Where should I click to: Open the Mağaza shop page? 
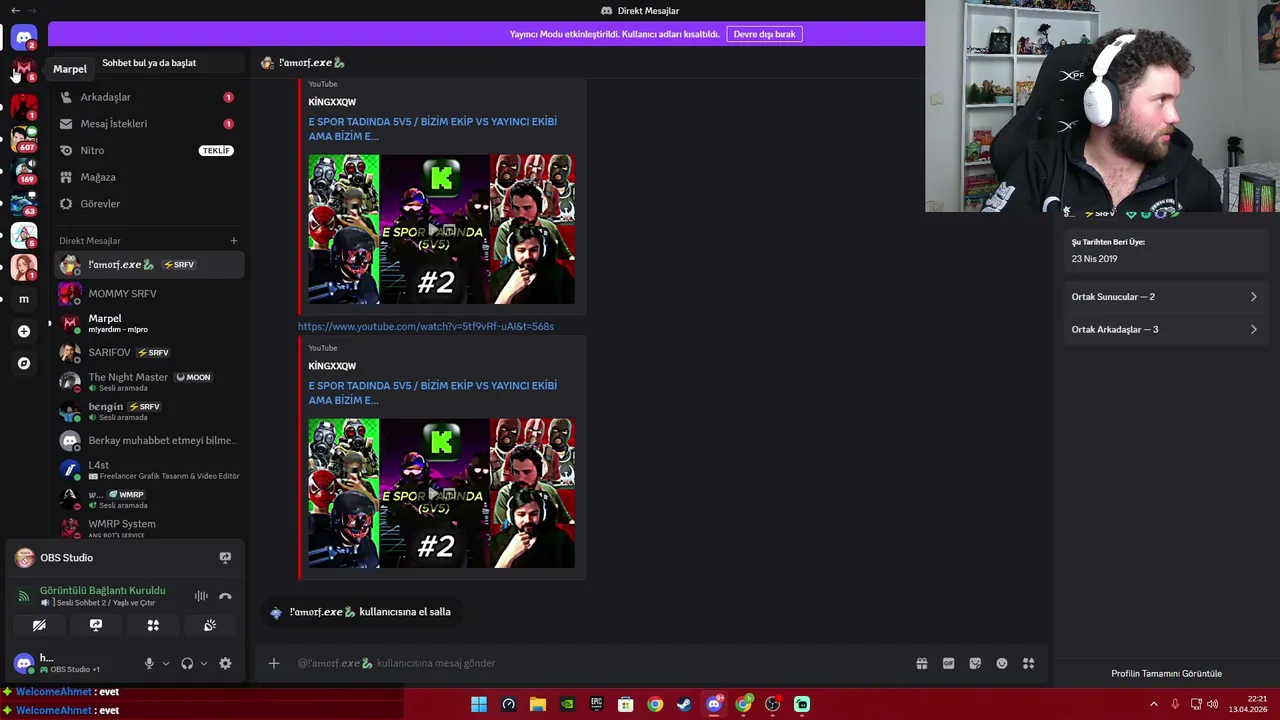148,177
